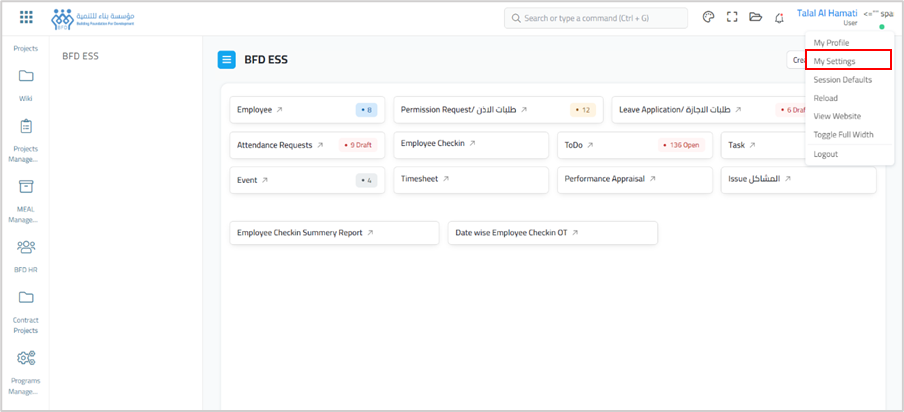Click the theme palette icon

709,18
